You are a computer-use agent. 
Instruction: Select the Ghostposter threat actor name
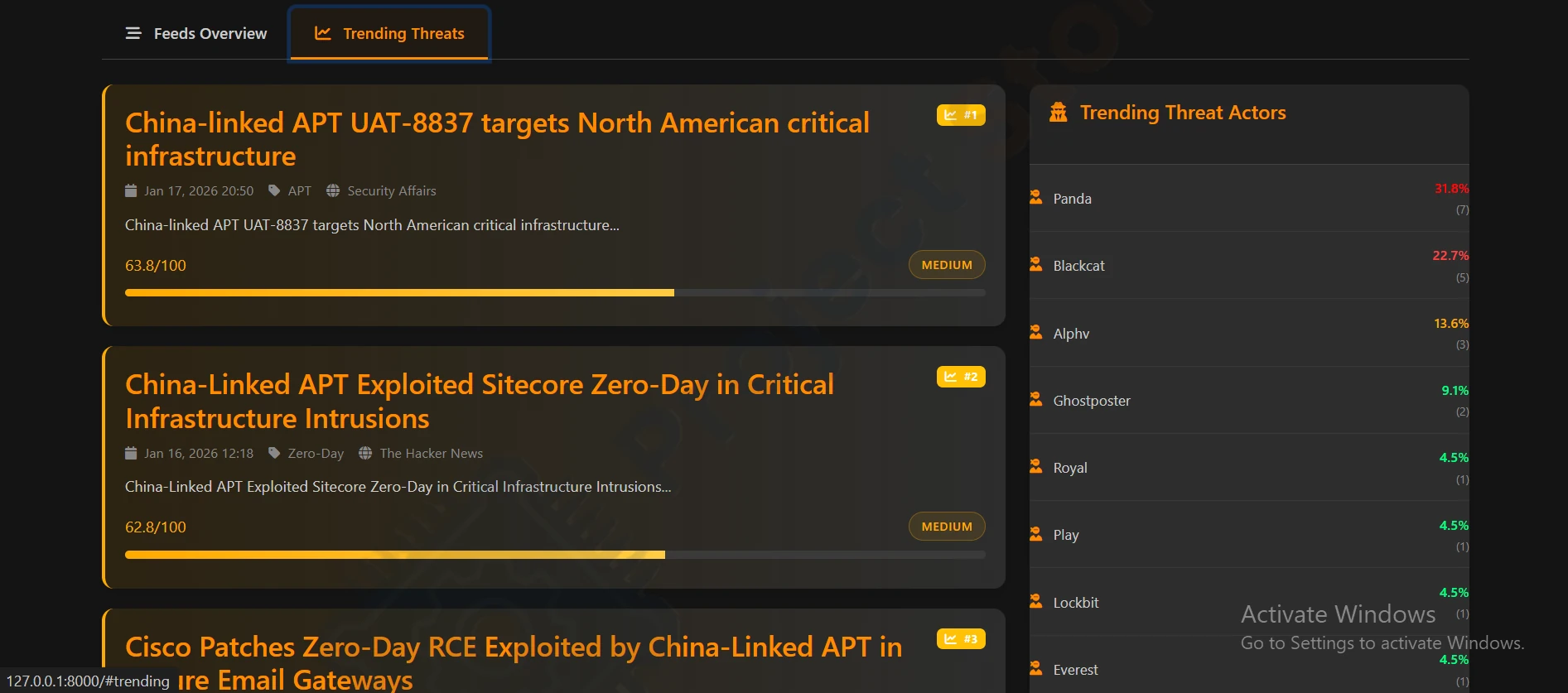click(x=1092, y=401)
